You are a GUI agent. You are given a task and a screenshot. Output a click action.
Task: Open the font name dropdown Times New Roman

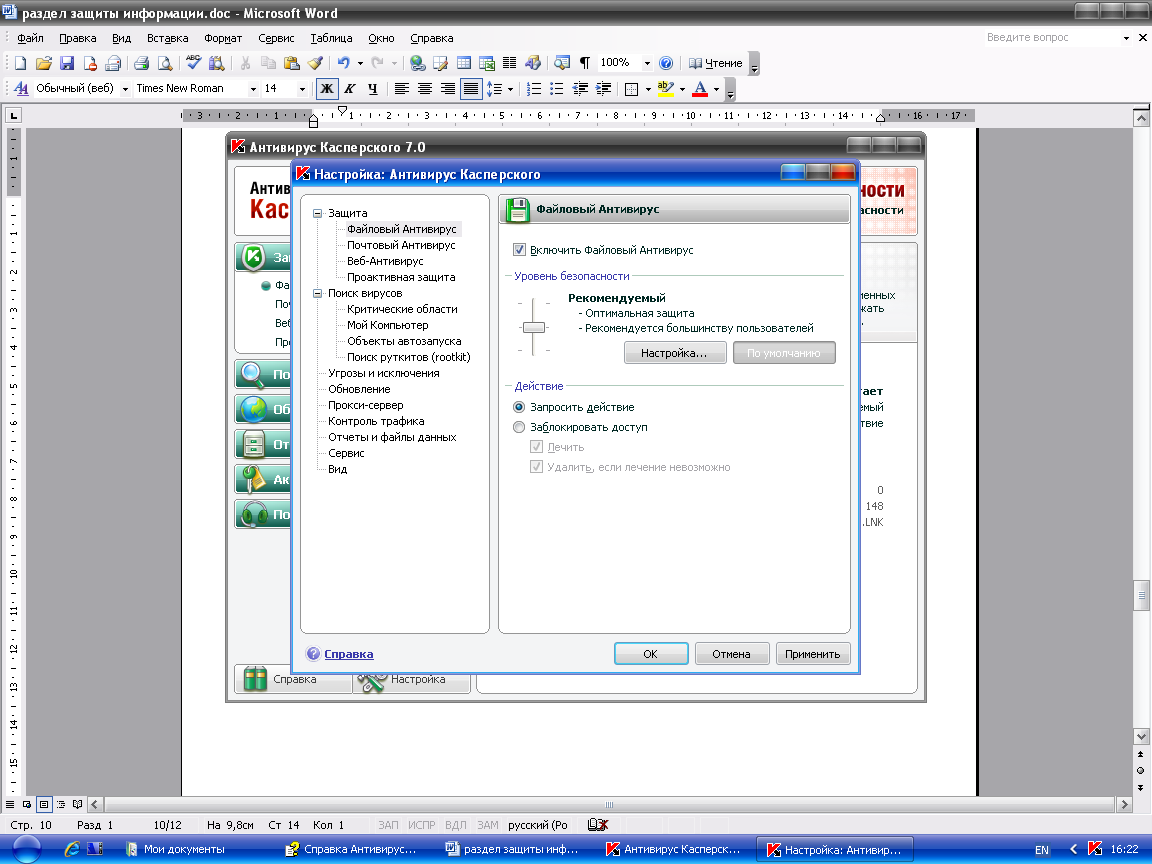[x=253, y=89]
